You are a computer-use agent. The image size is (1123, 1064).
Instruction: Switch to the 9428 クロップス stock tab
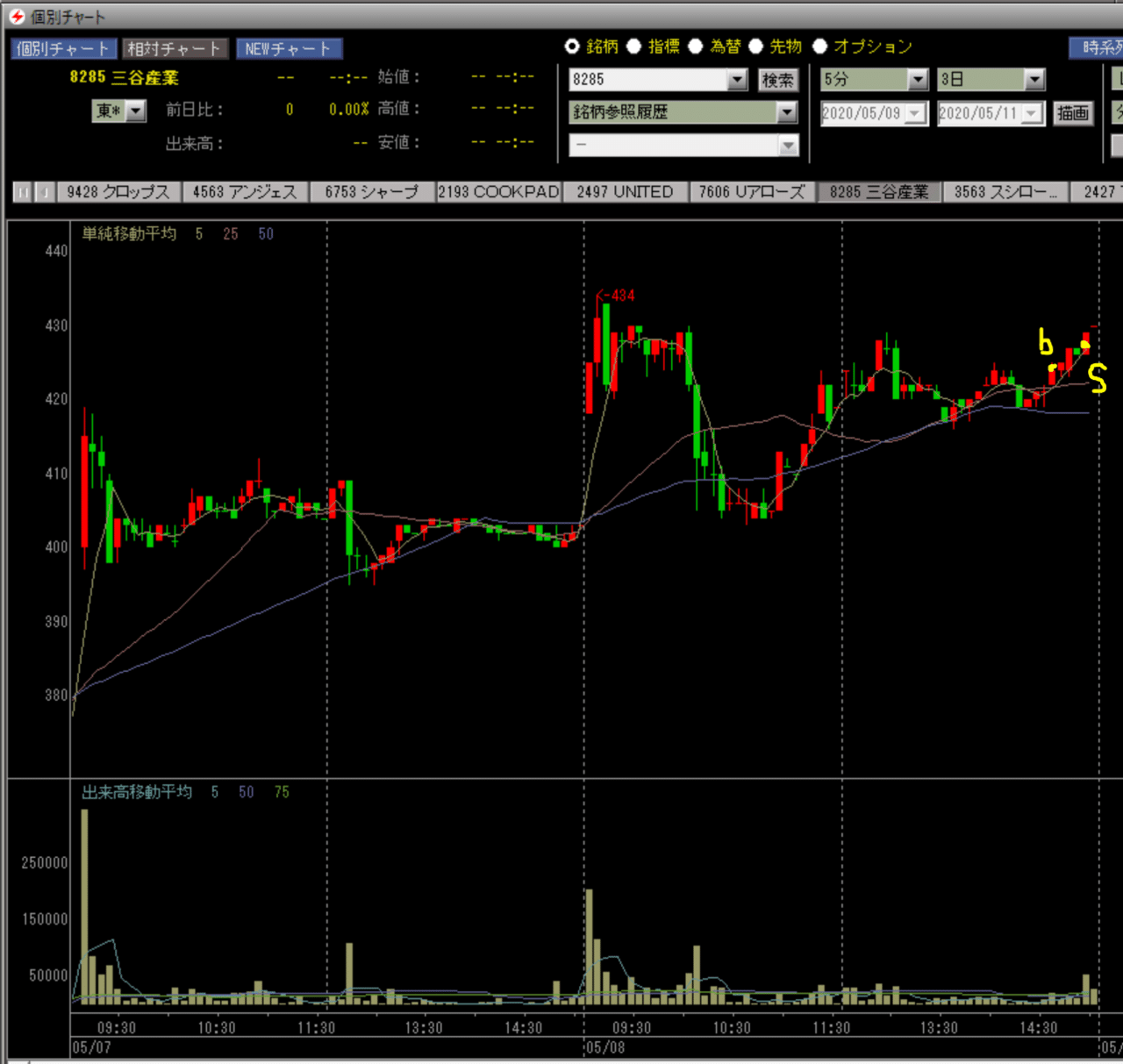click(x=118, y=192)
